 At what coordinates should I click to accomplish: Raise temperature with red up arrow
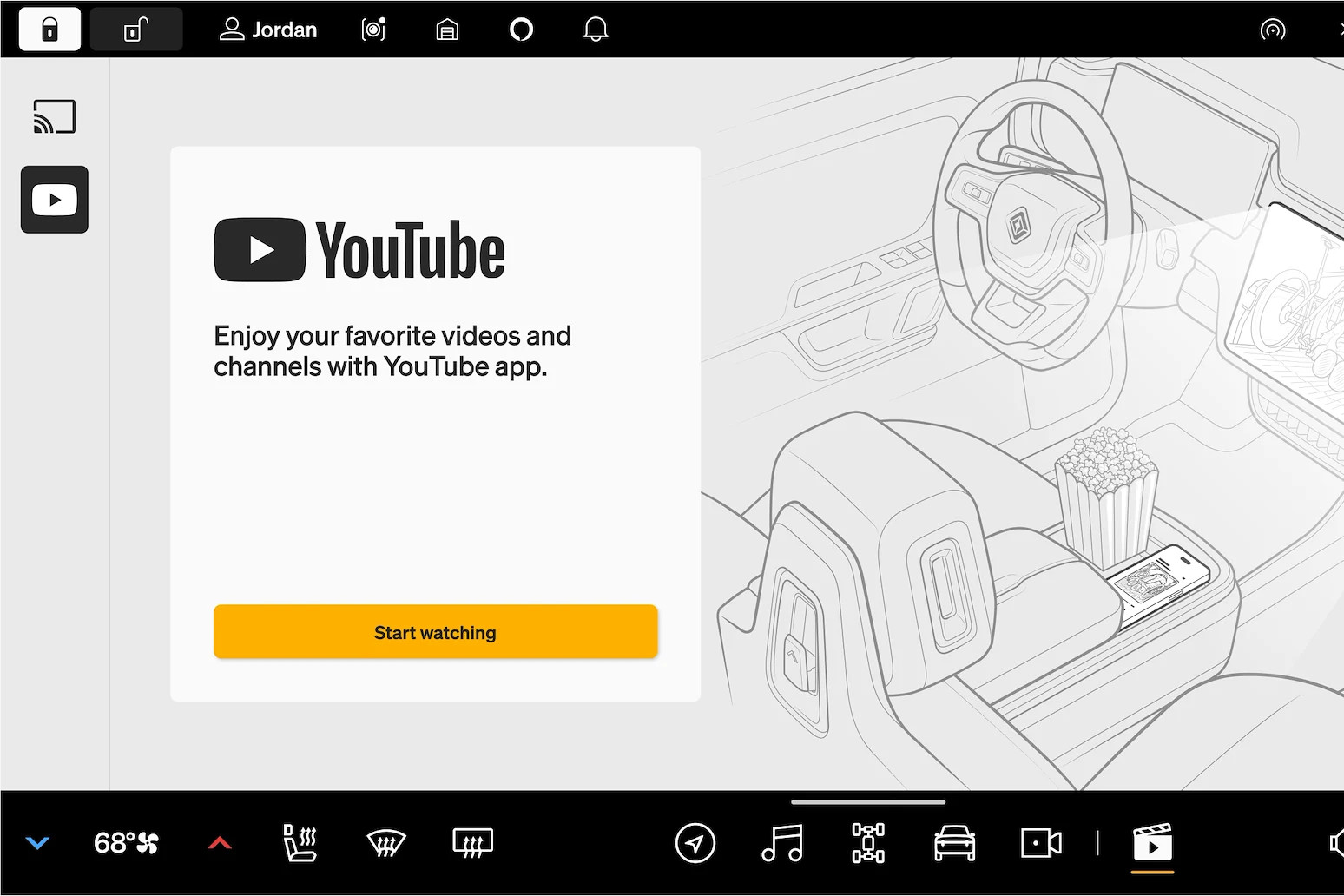coord(220,842)
